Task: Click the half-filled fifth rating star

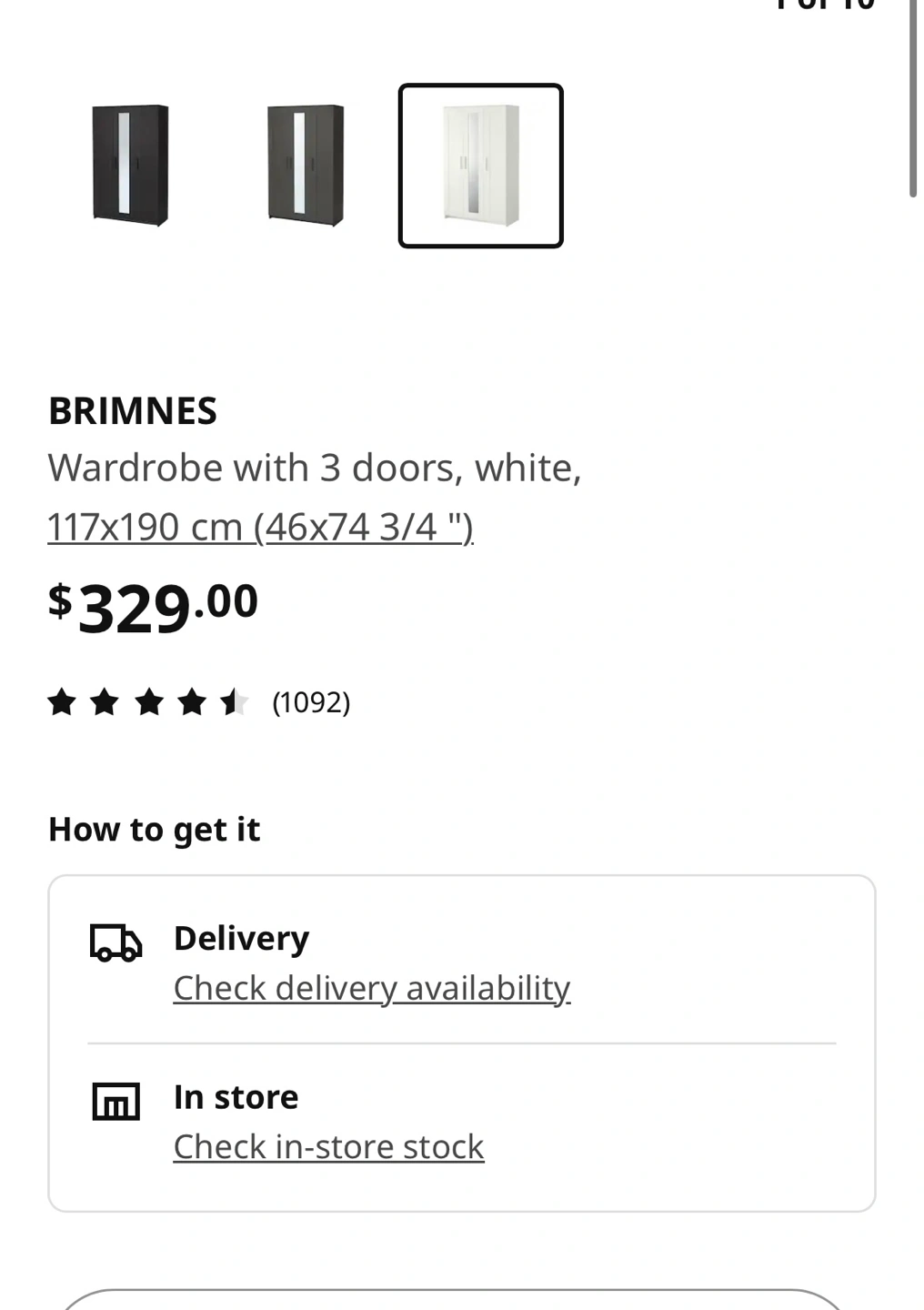Action: pyautogui.click(x=234, y=702)
